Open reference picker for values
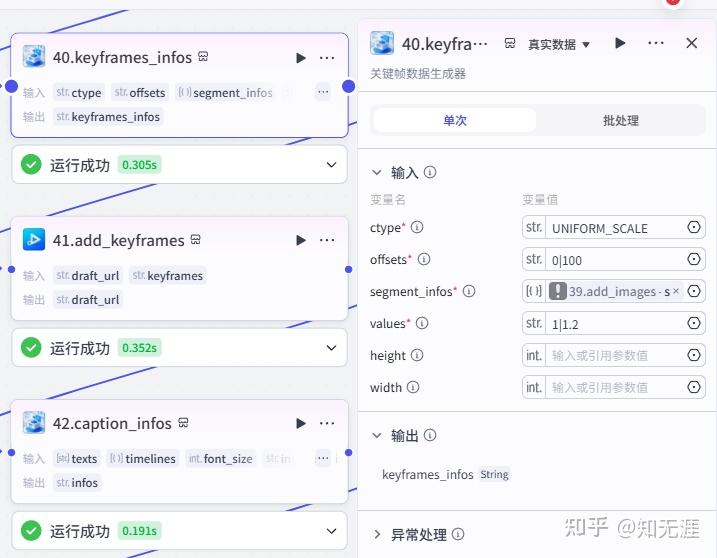717x558 pixels. pos(694,323)
